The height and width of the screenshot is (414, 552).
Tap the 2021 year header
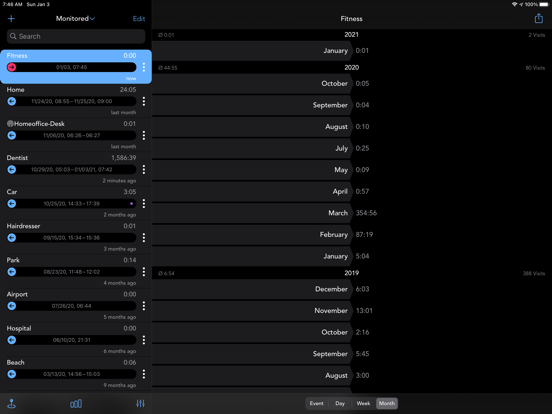pyautogui.click(x=352, y=34)
